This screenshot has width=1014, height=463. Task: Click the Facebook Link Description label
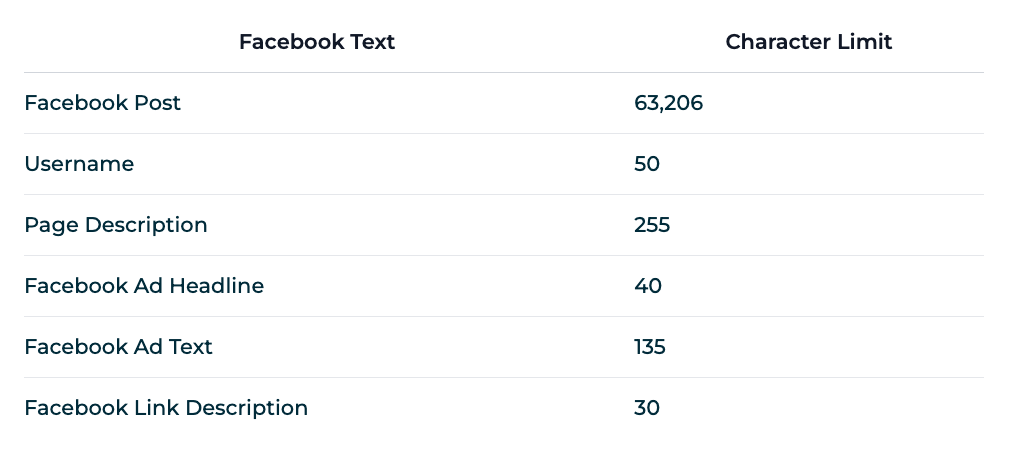tap(166, 408)
